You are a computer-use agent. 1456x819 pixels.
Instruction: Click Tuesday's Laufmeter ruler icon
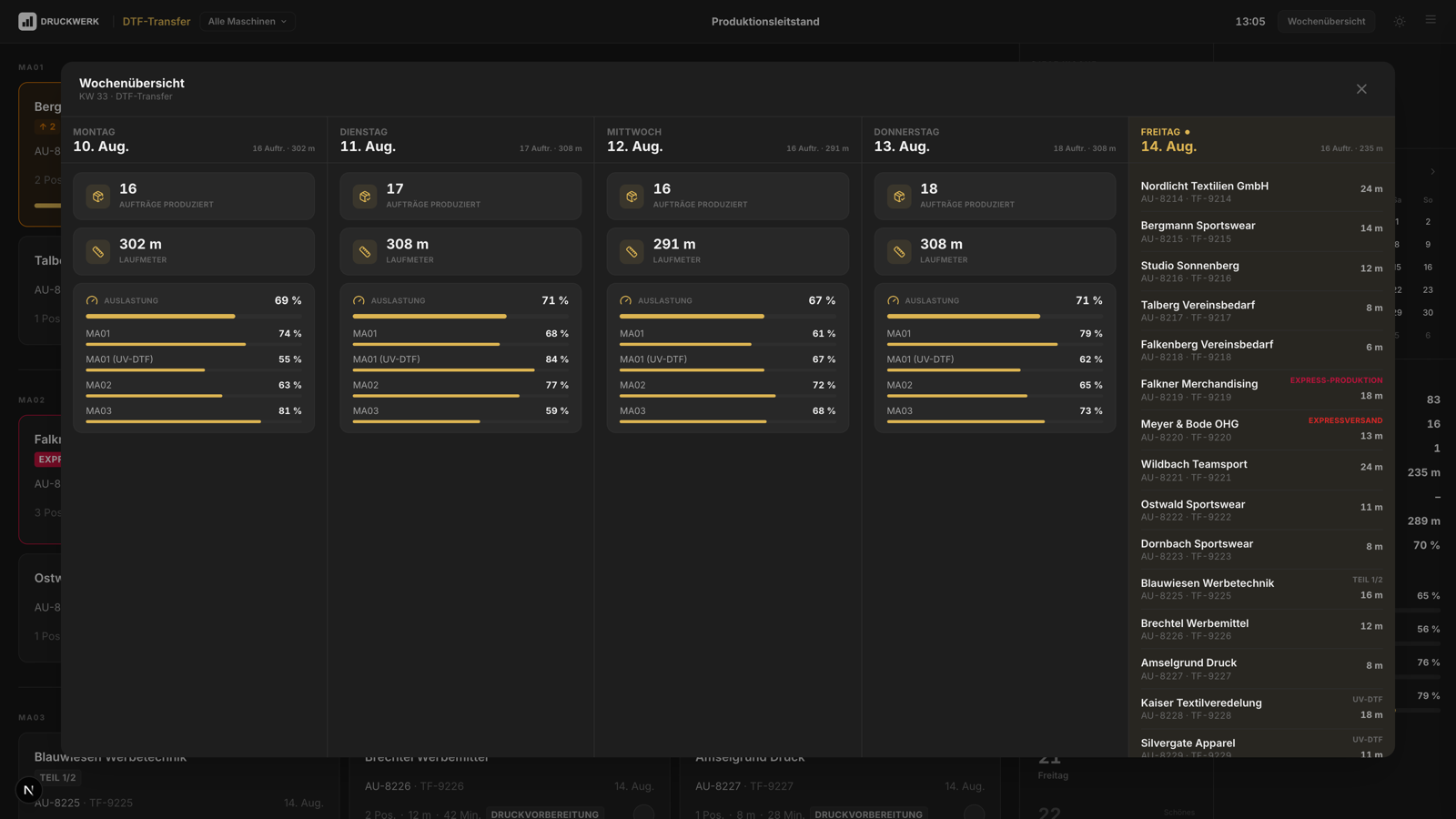[365, 251]
